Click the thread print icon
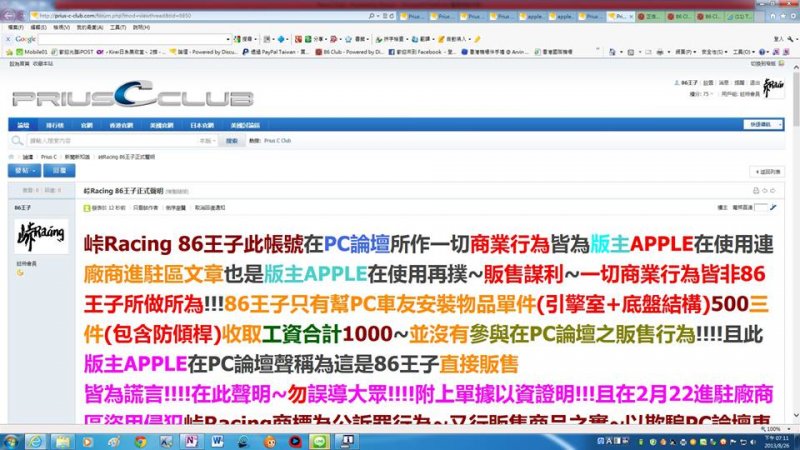The image size is (800, 450). point(756,190)
